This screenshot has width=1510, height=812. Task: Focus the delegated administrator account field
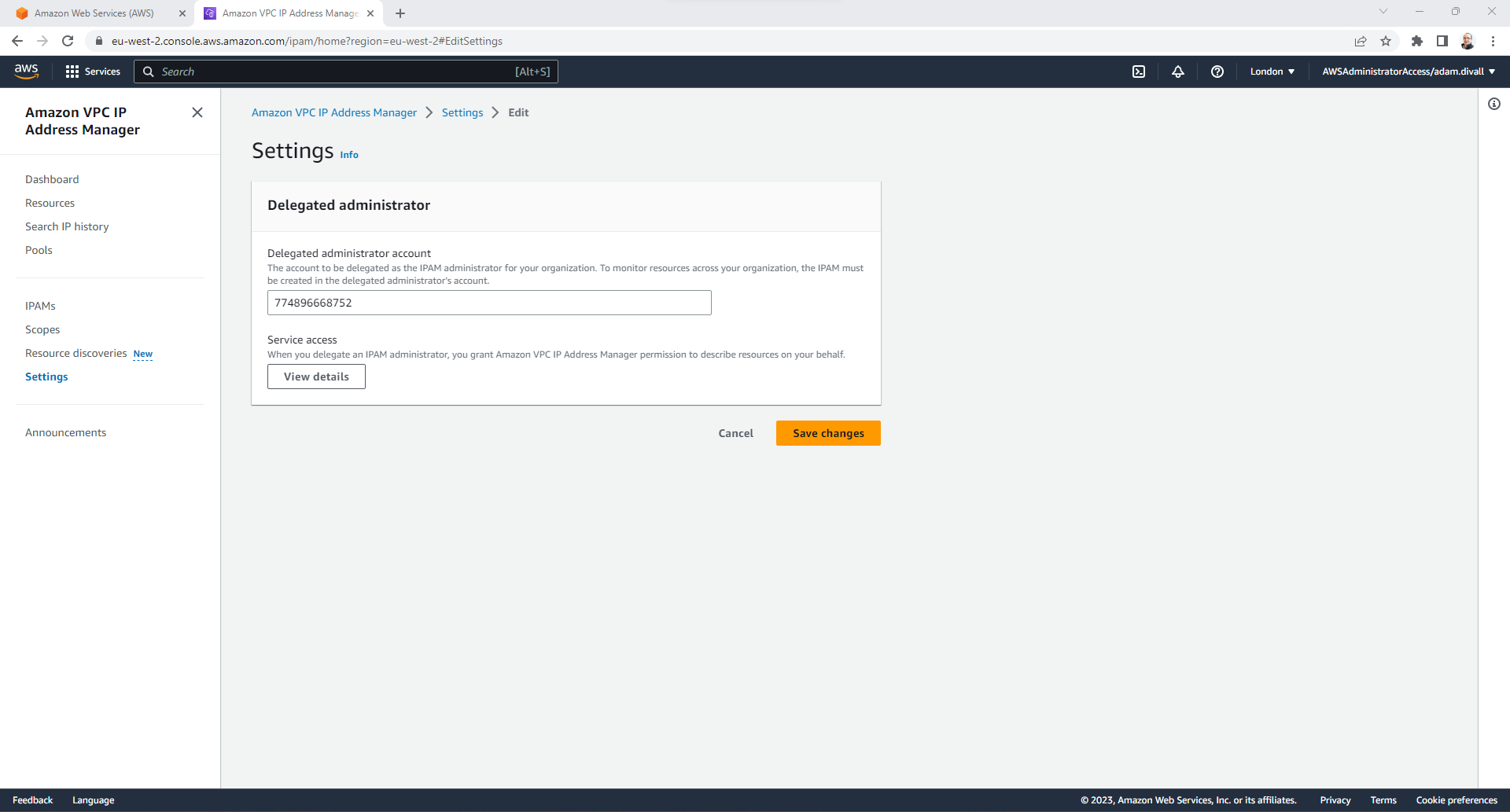[x=489, y=303]
